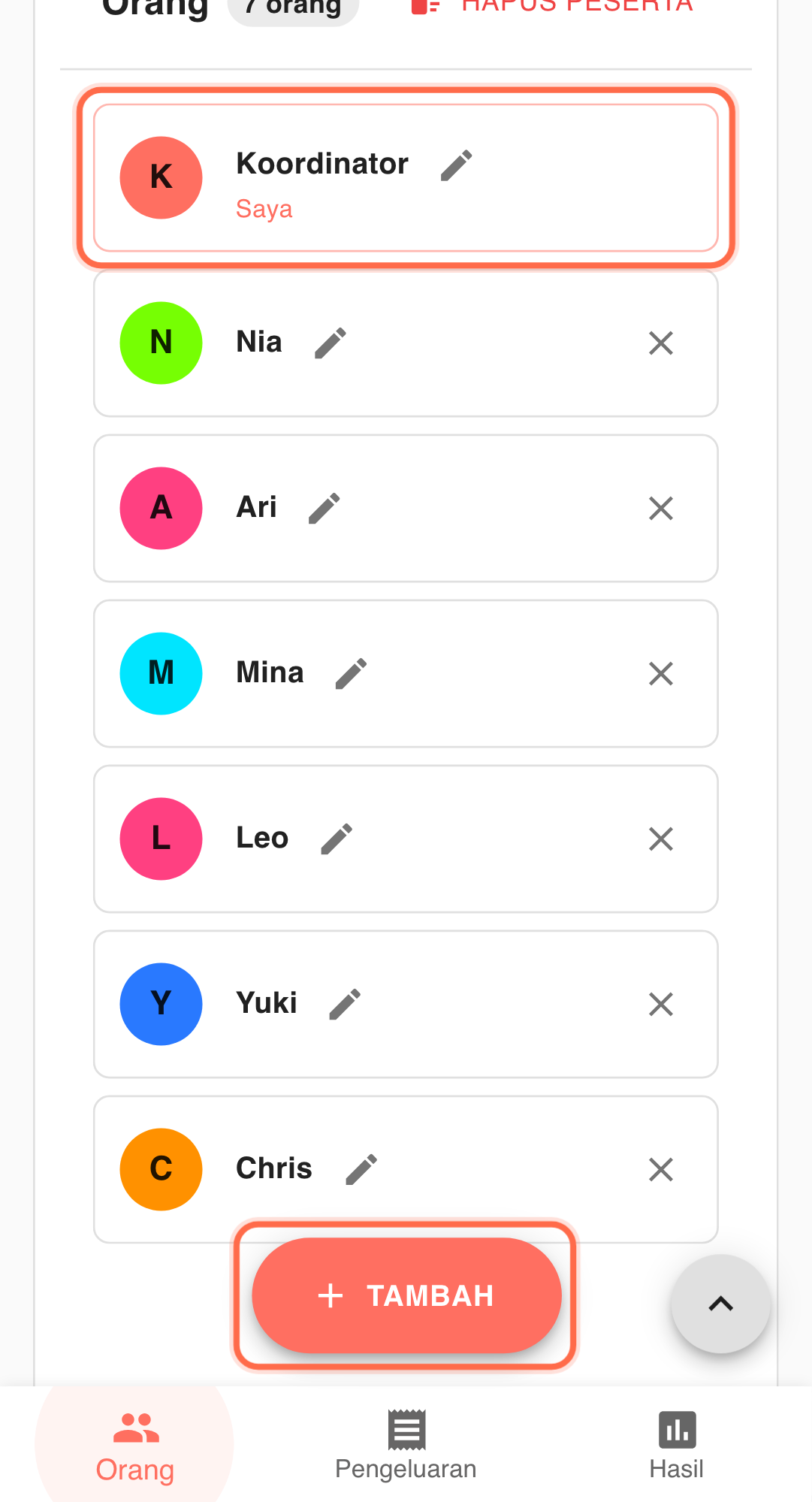Delete Ari using the X icon
Image resolution: width=812 pixels, height=1502 pixels.
click(x=660, y=509)
